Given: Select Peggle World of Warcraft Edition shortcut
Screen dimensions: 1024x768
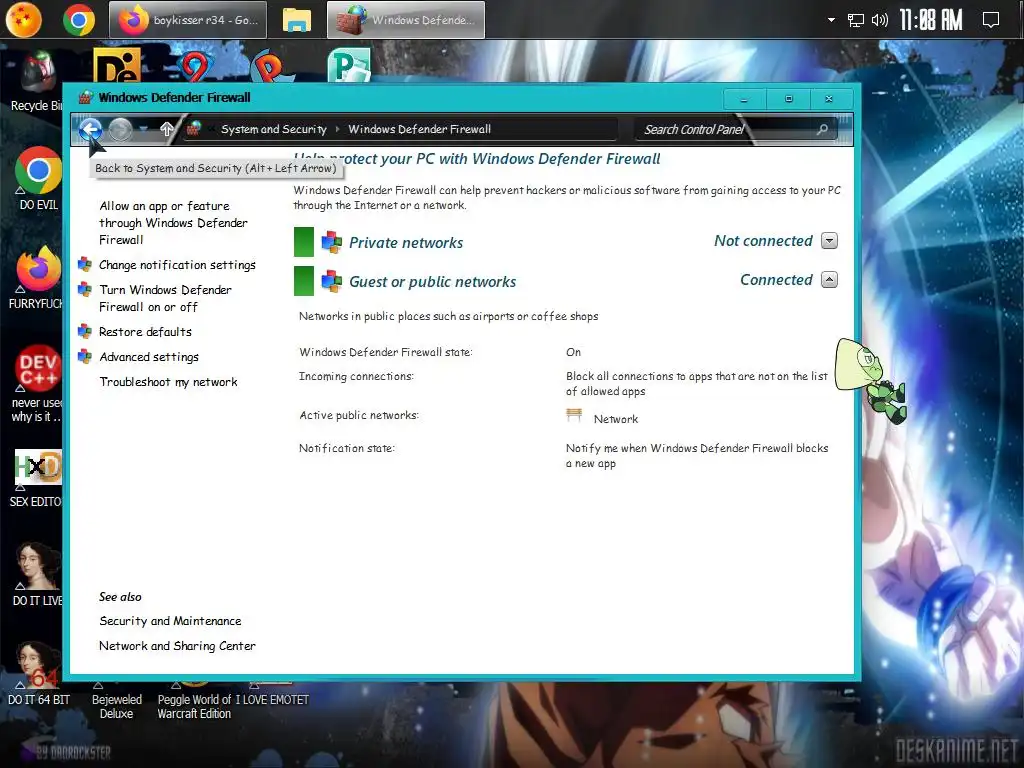Looking at the screenshot, I should [194, 701].
